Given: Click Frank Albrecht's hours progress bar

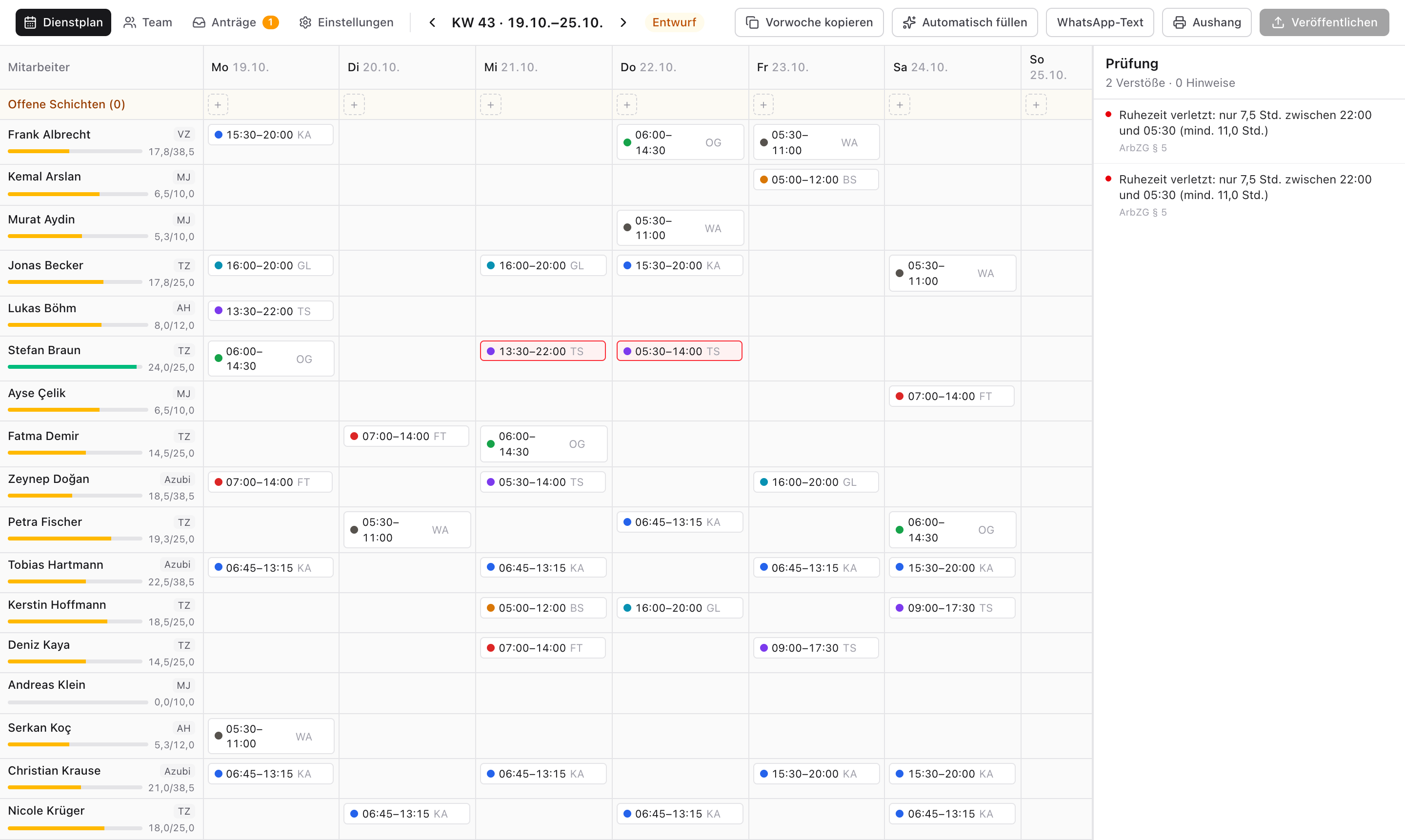Looking at the screenshot, I should click(x=75, y=151).
